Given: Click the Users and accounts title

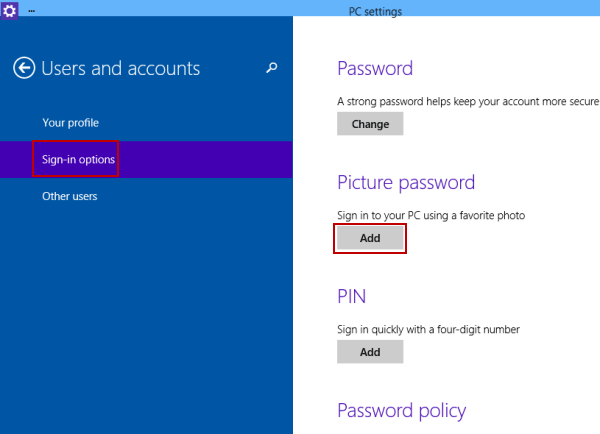Looking at the screenshot, I should click(121, 69).
